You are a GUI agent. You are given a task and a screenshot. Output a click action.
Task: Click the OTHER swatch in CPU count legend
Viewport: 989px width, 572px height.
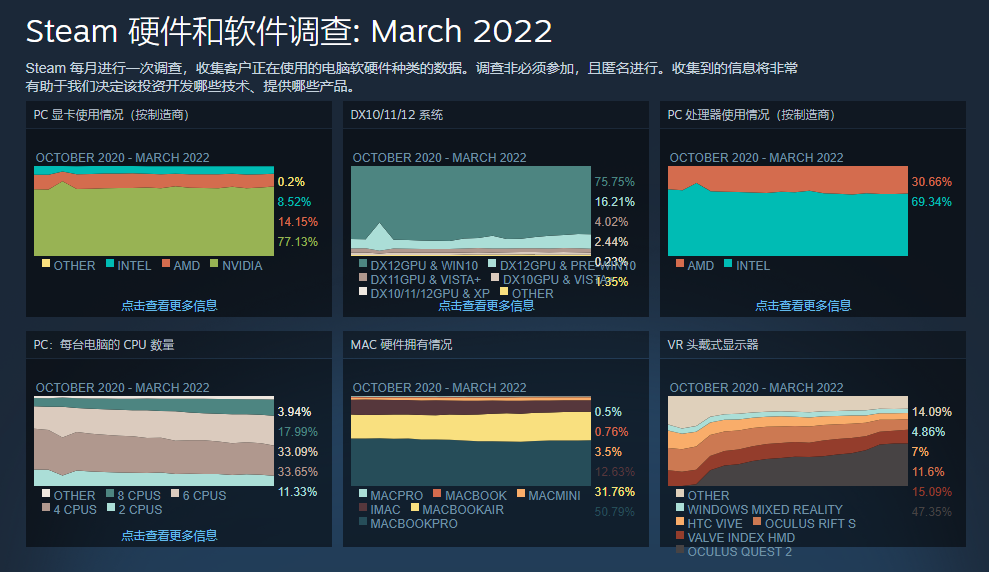pyautogui.click(x=46, y=494)
